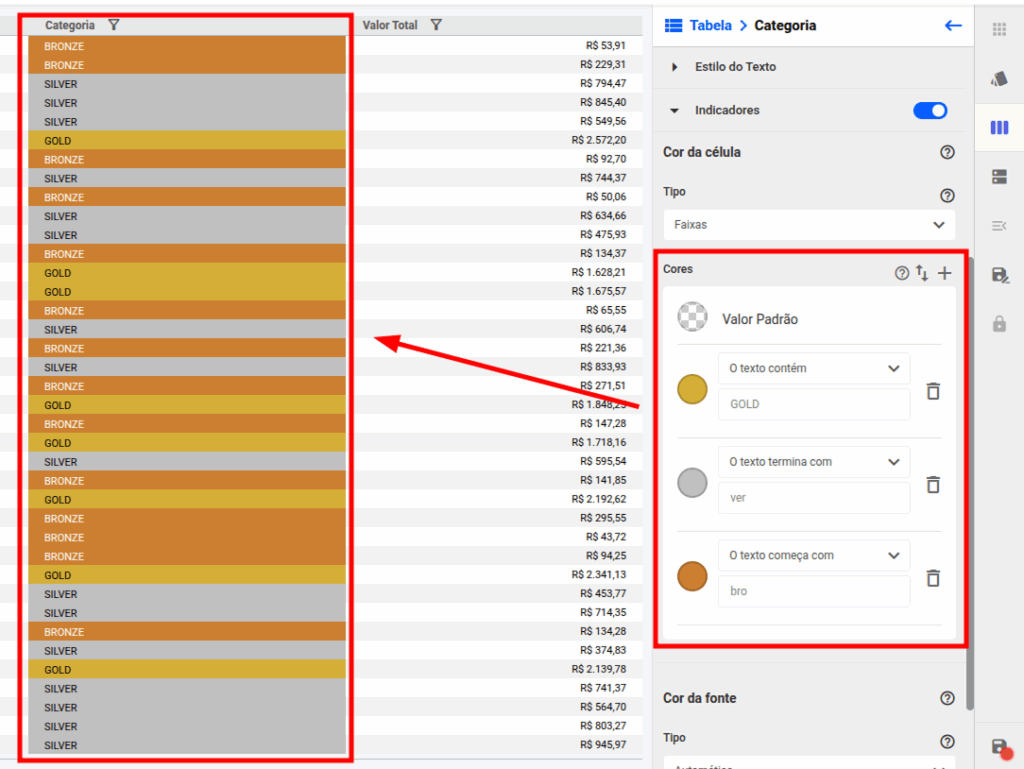Viewport: 1024px width, 769px height.
Task: Click the Valor Padrão default color row
Action: [x=760, y=319]
